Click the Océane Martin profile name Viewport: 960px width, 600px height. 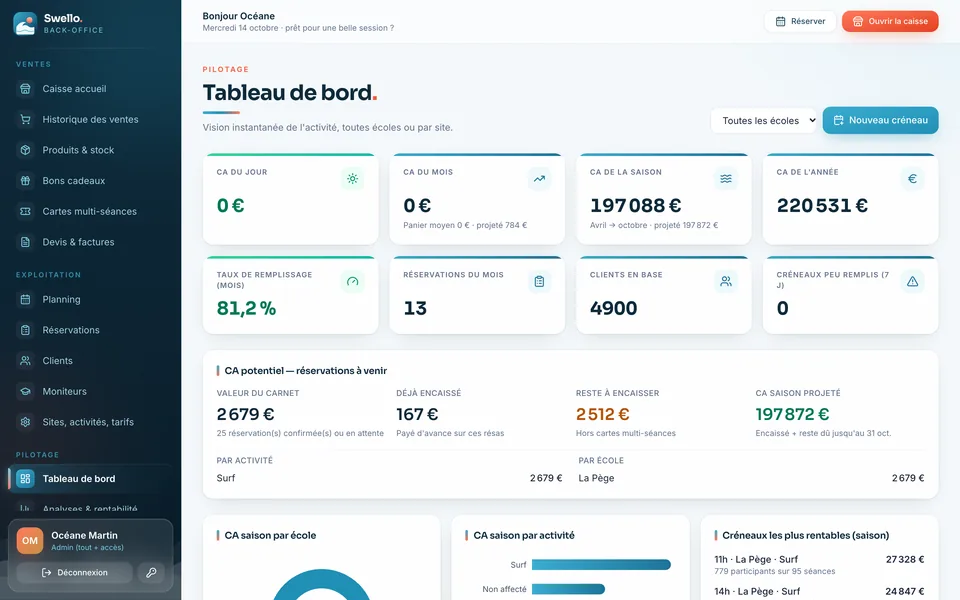pyautogui.click(x=84, y=535)
